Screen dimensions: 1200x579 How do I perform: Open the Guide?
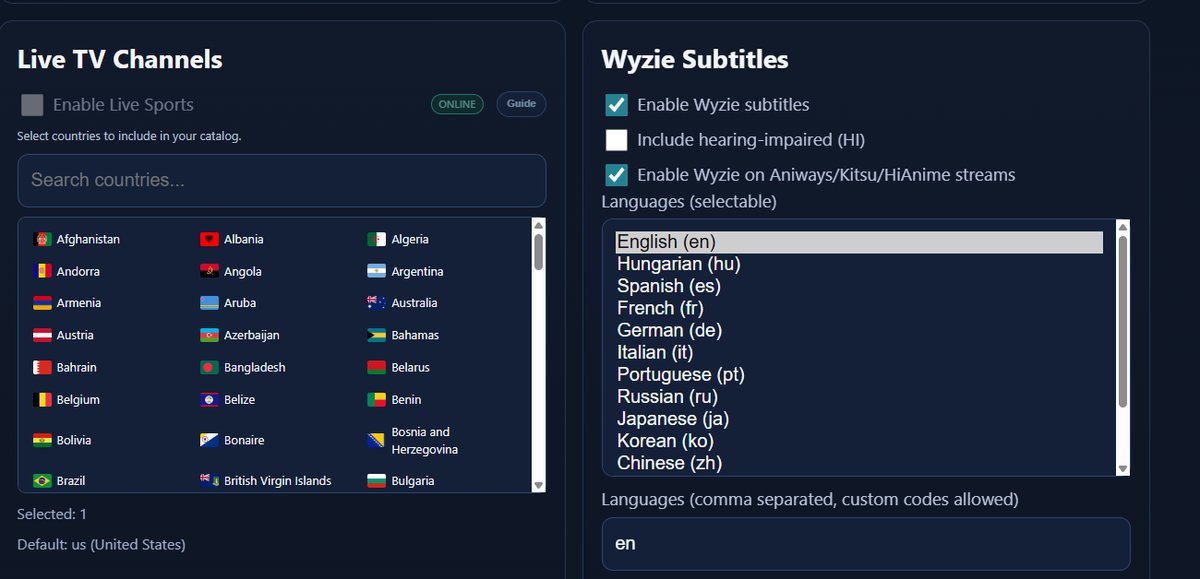521,104
